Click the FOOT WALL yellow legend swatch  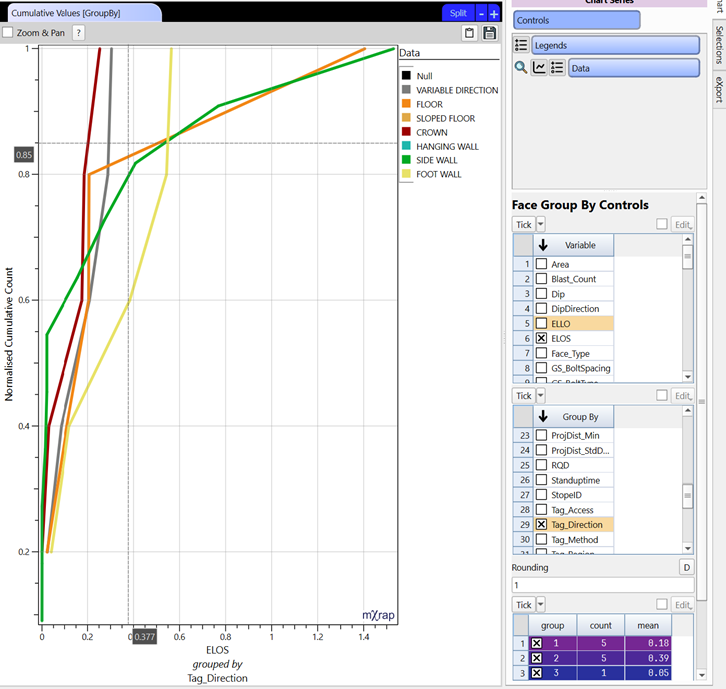(406, 174)
